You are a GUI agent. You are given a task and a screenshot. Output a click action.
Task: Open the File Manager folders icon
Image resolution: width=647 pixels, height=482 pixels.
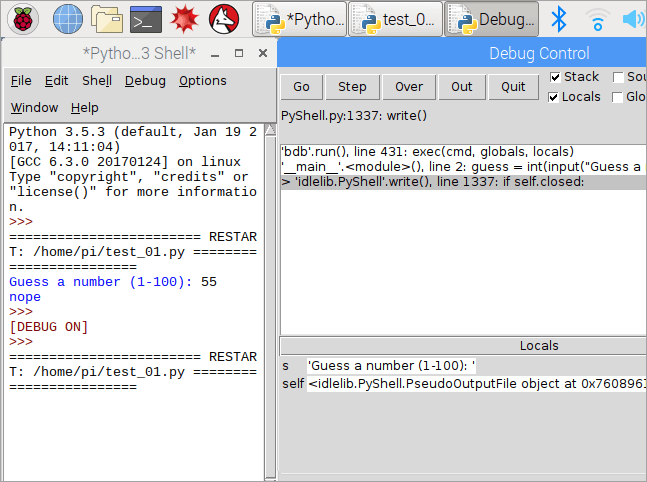pyautogui.click(x=106, y=19)
